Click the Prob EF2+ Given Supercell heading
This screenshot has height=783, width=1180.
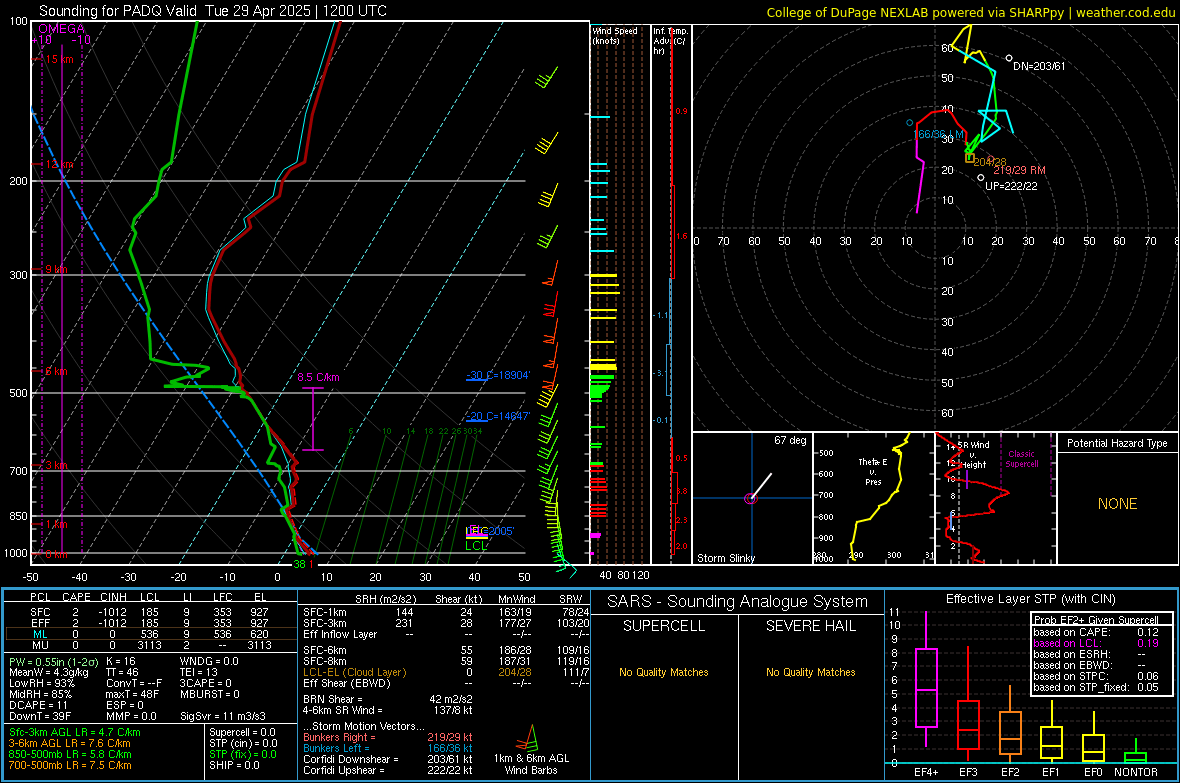(x=1096, y=620)
